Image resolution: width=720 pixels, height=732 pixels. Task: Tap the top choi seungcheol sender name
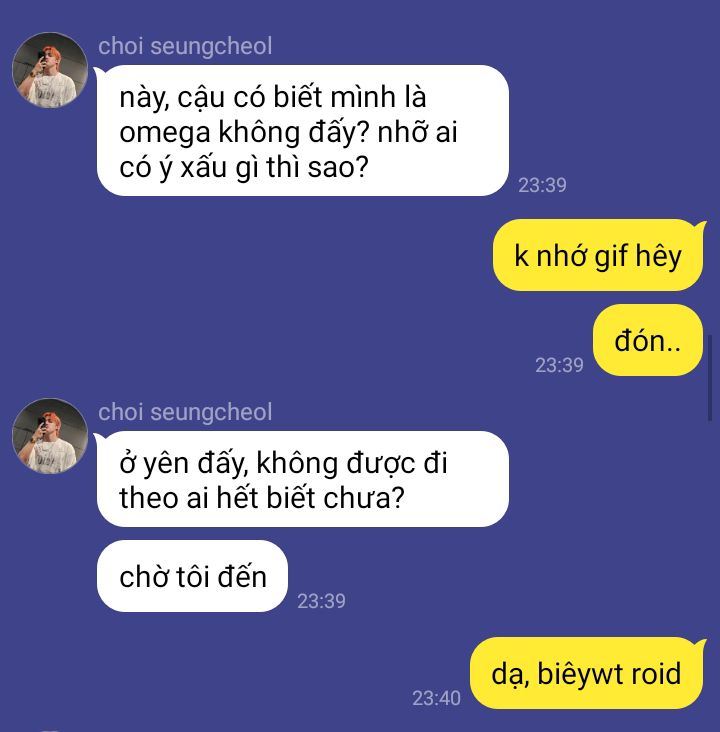click(185, 46)
